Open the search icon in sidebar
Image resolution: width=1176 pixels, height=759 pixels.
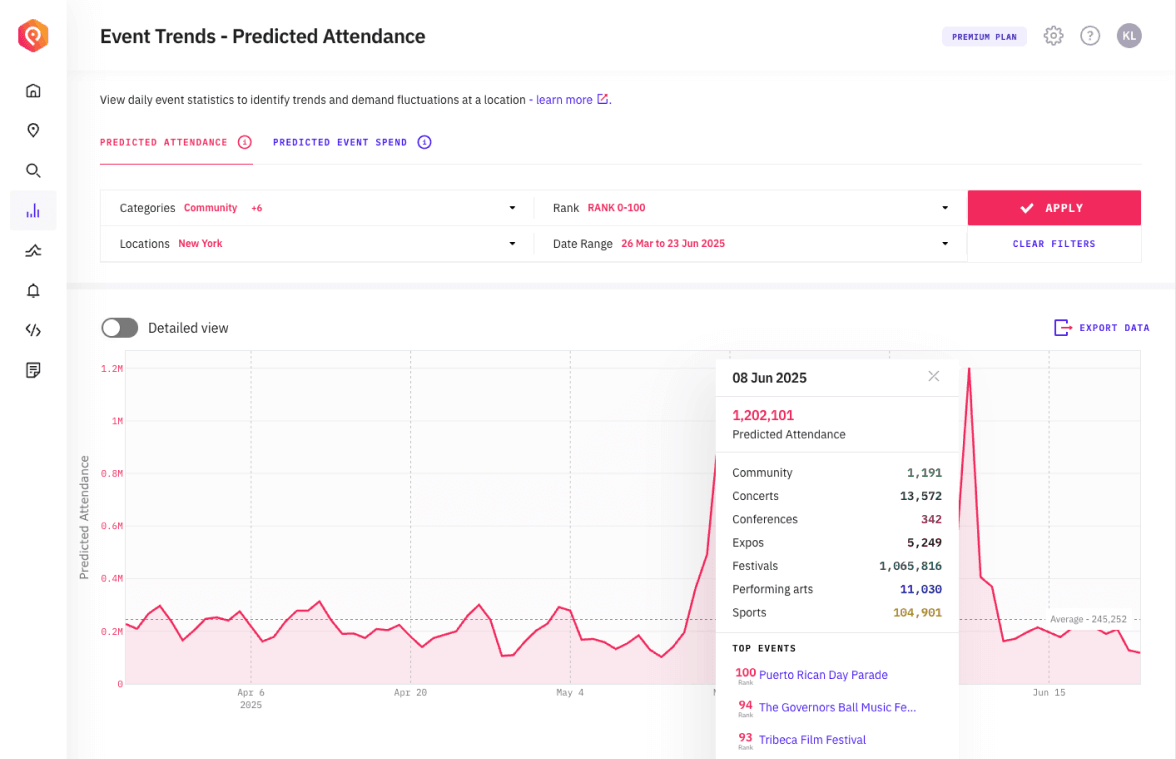[33, 171]
